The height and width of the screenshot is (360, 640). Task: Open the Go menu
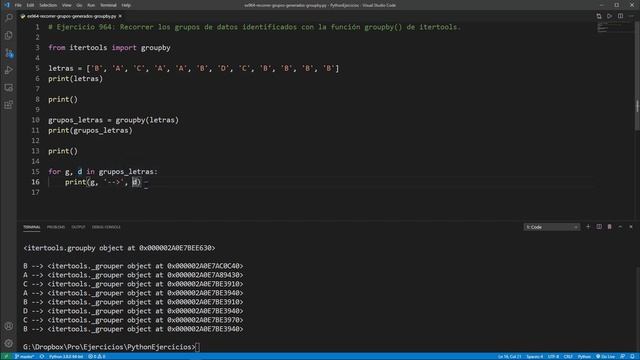pyautogui.click(x=79, y=5)
